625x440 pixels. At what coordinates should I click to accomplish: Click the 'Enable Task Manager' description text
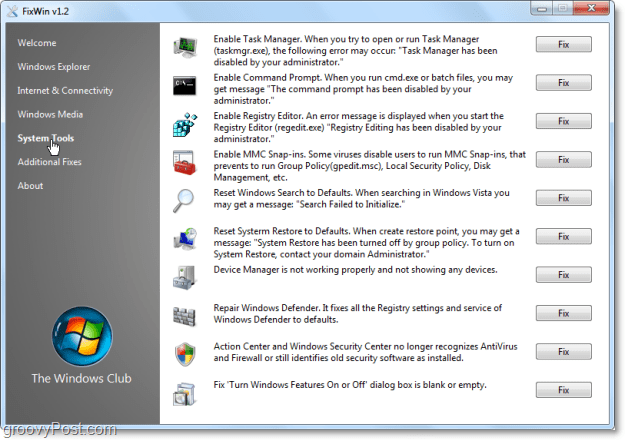(356, 51)
